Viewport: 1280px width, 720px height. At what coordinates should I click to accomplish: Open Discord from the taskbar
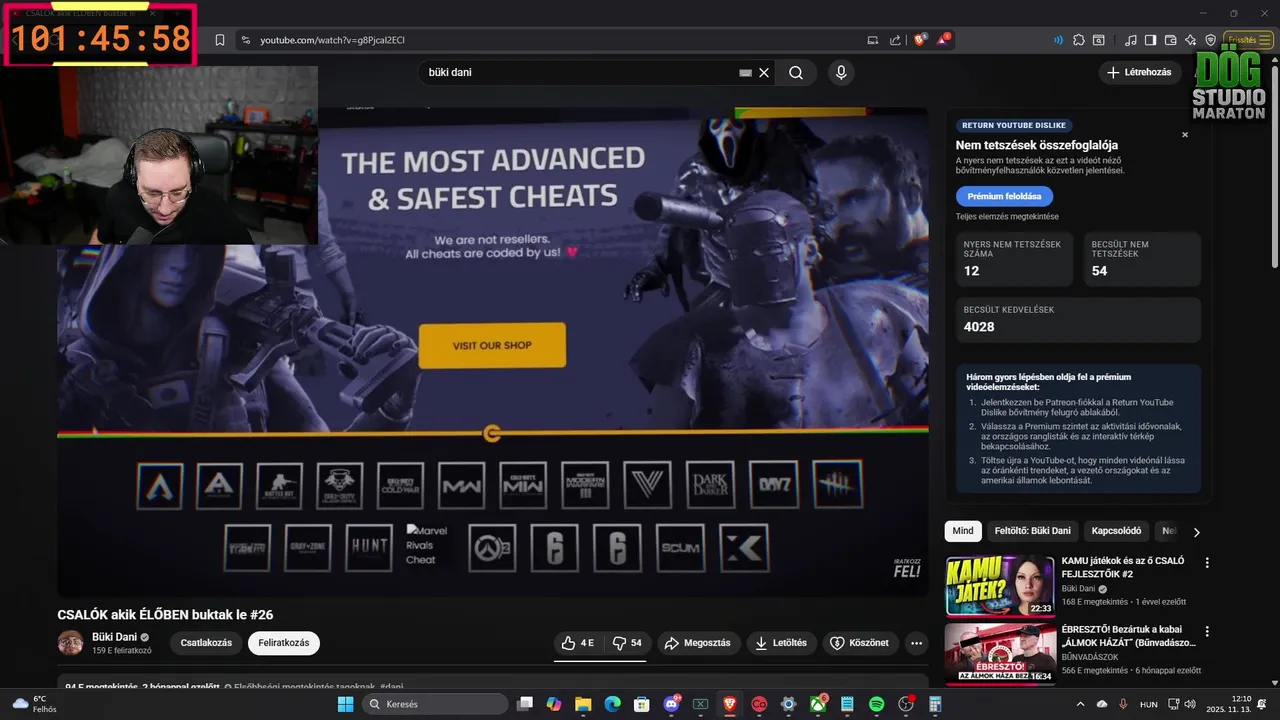(x=671, y=704)
